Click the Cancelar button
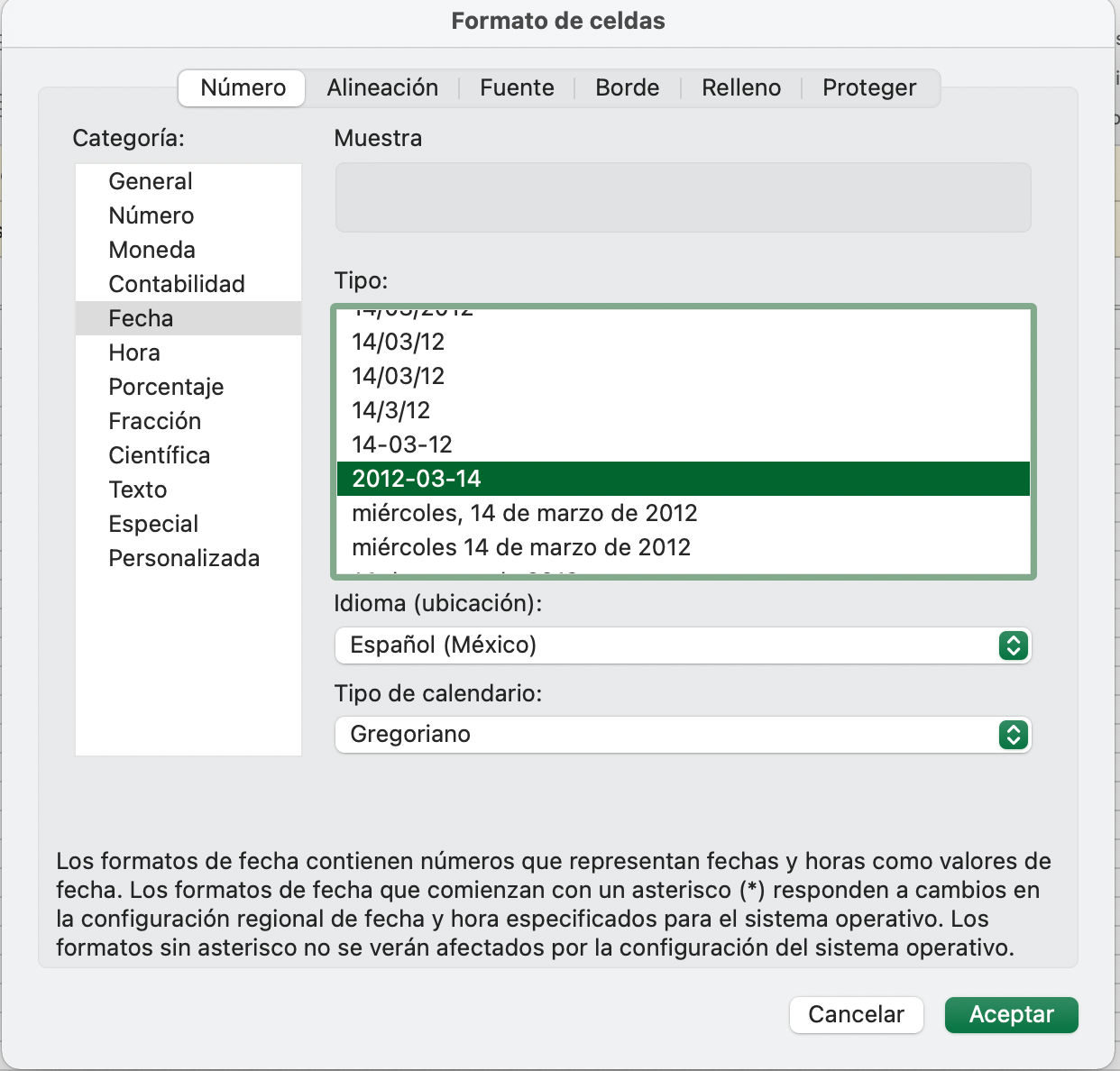The image size is (1120, 1071). [x=856, y=1014]
